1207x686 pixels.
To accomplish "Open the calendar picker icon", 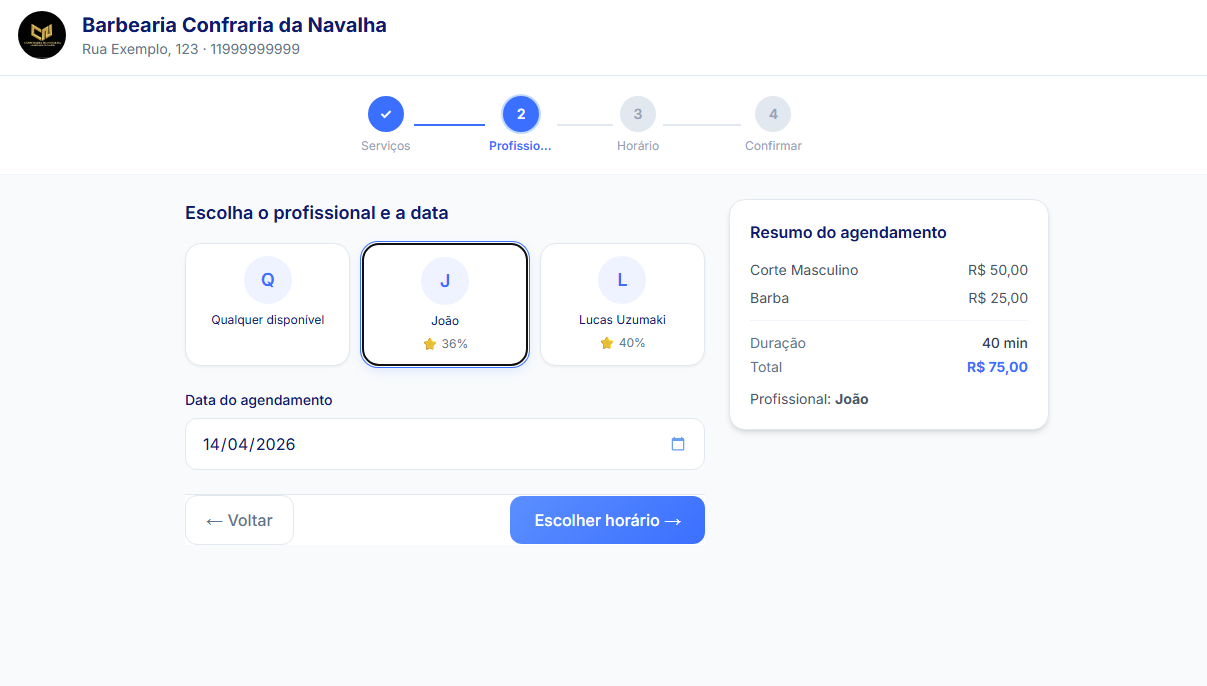I will coord(678,444).
